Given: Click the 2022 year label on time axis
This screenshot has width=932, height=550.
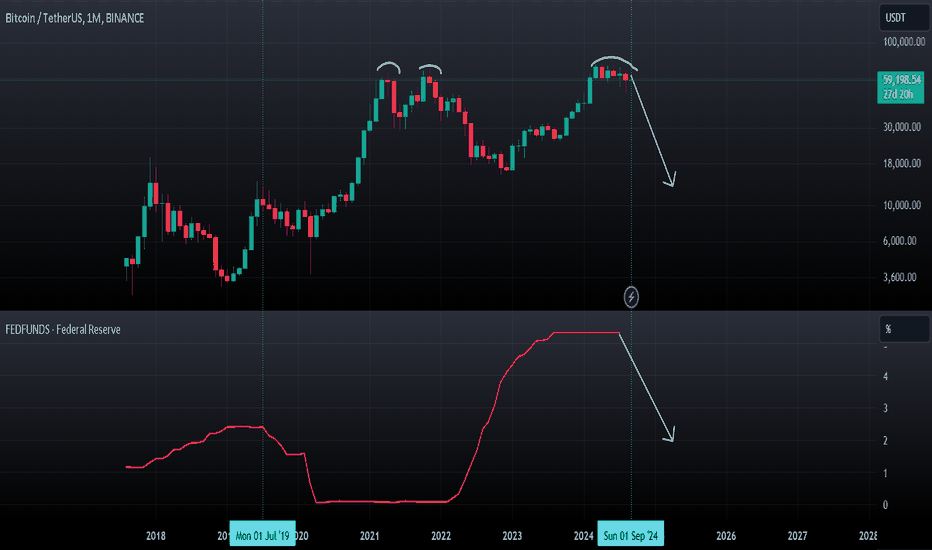Looking at the screenshot, I should pyautogui.click(x=440, y=536).
